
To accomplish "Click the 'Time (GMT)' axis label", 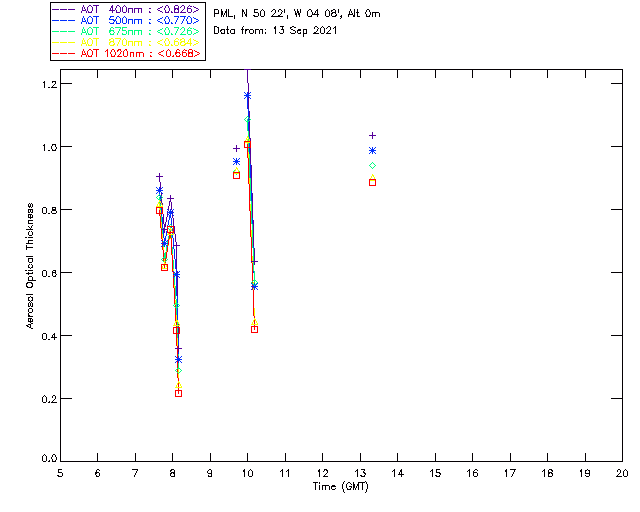I will (x=340, y=487).
